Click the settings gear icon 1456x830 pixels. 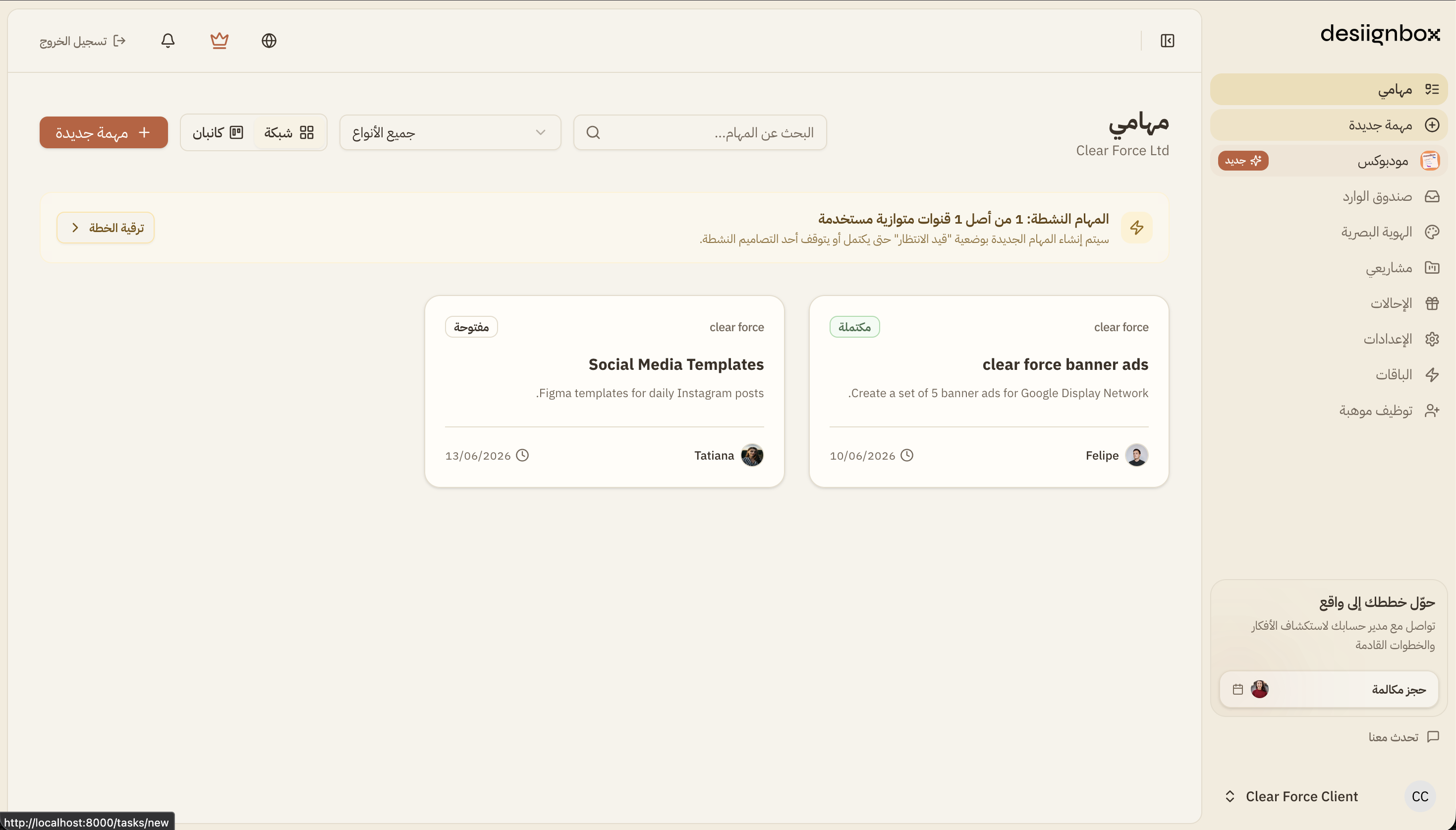(1432, 339)
